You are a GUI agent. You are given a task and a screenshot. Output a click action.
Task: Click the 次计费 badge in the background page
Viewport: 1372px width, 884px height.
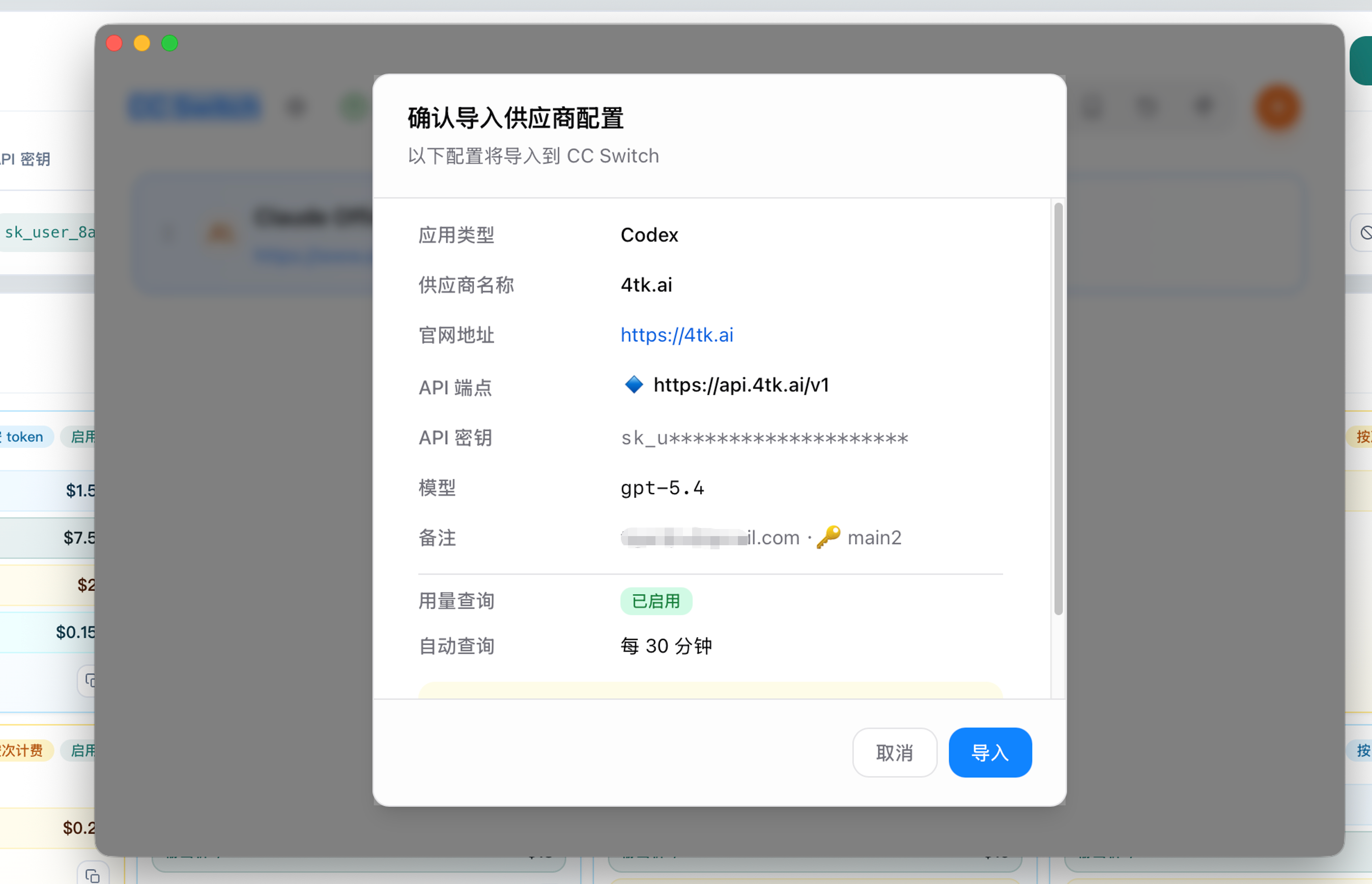click(x=26, y=750)
